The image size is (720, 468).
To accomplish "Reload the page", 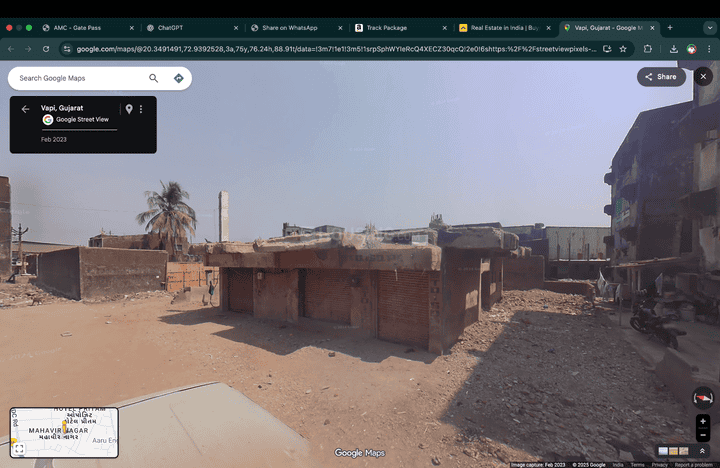I will [46, 49].
